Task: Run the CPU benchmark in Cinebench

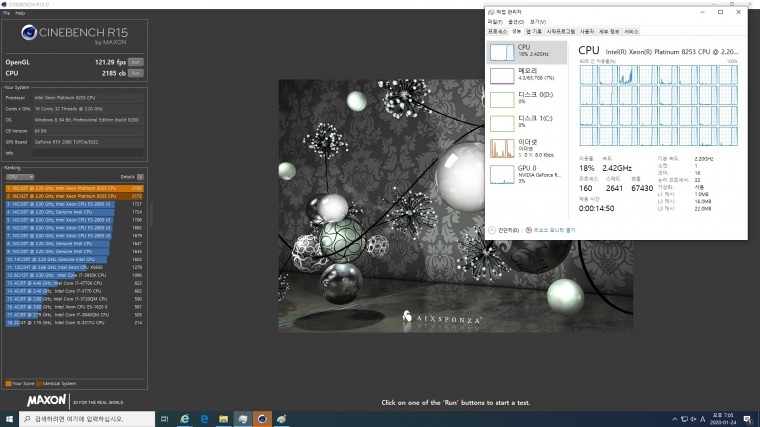Action: [x=136, y=73]
